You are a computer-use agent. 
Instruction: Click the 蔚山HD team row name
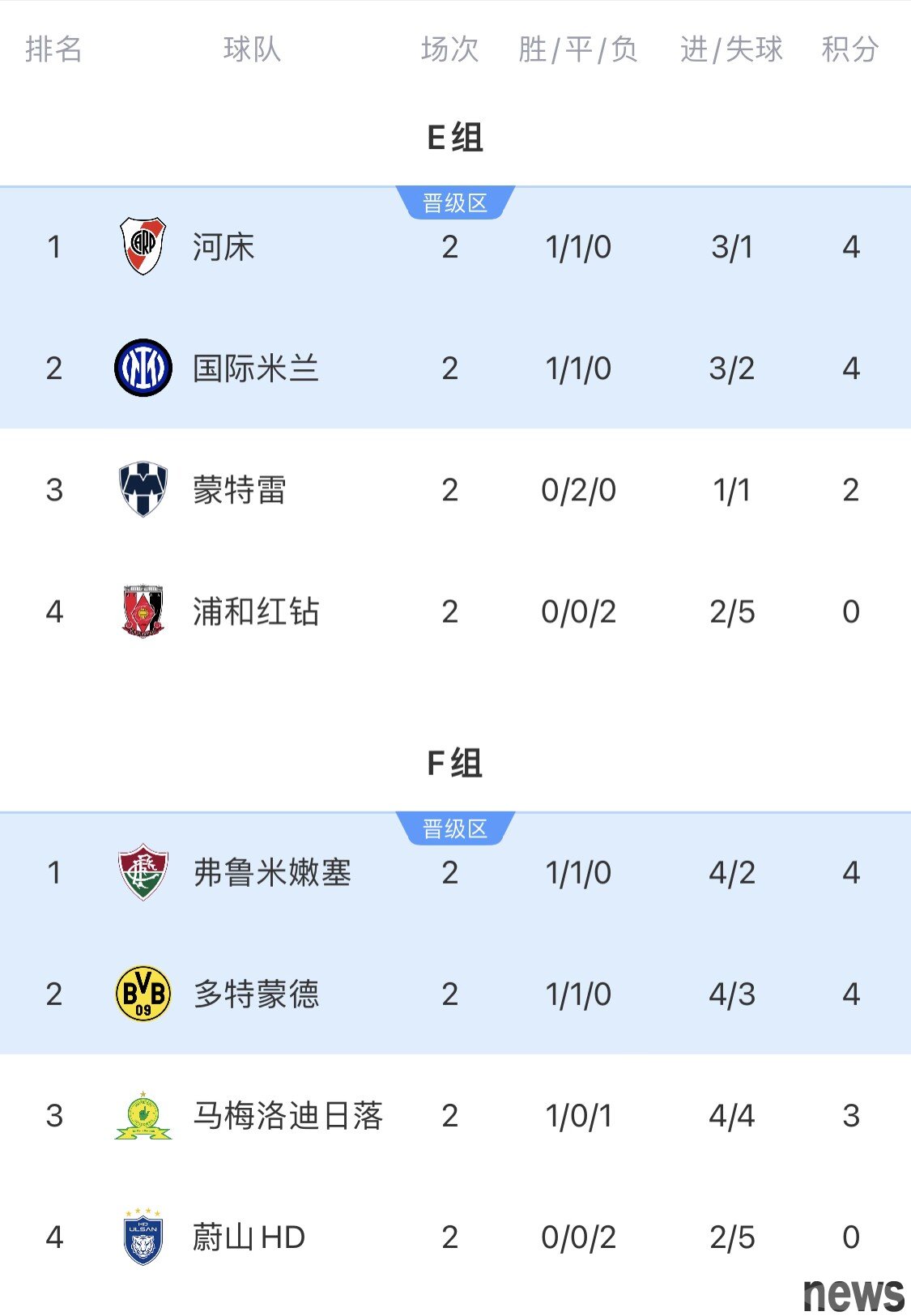coord(249,1237)
